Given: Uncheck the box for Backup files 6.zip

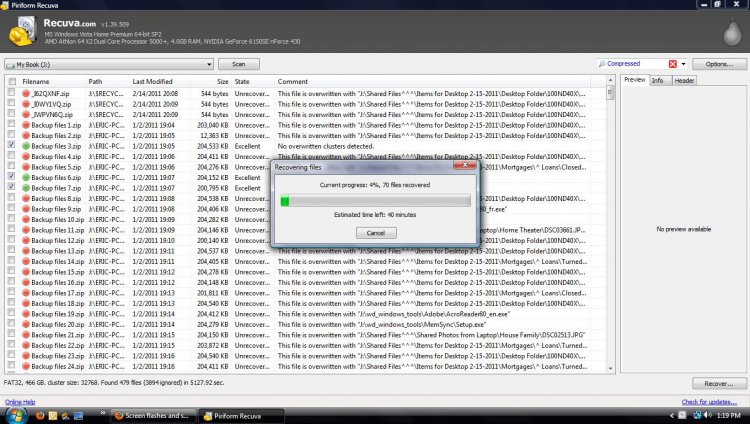Looking at the screenshot, I should pos(11,177).
